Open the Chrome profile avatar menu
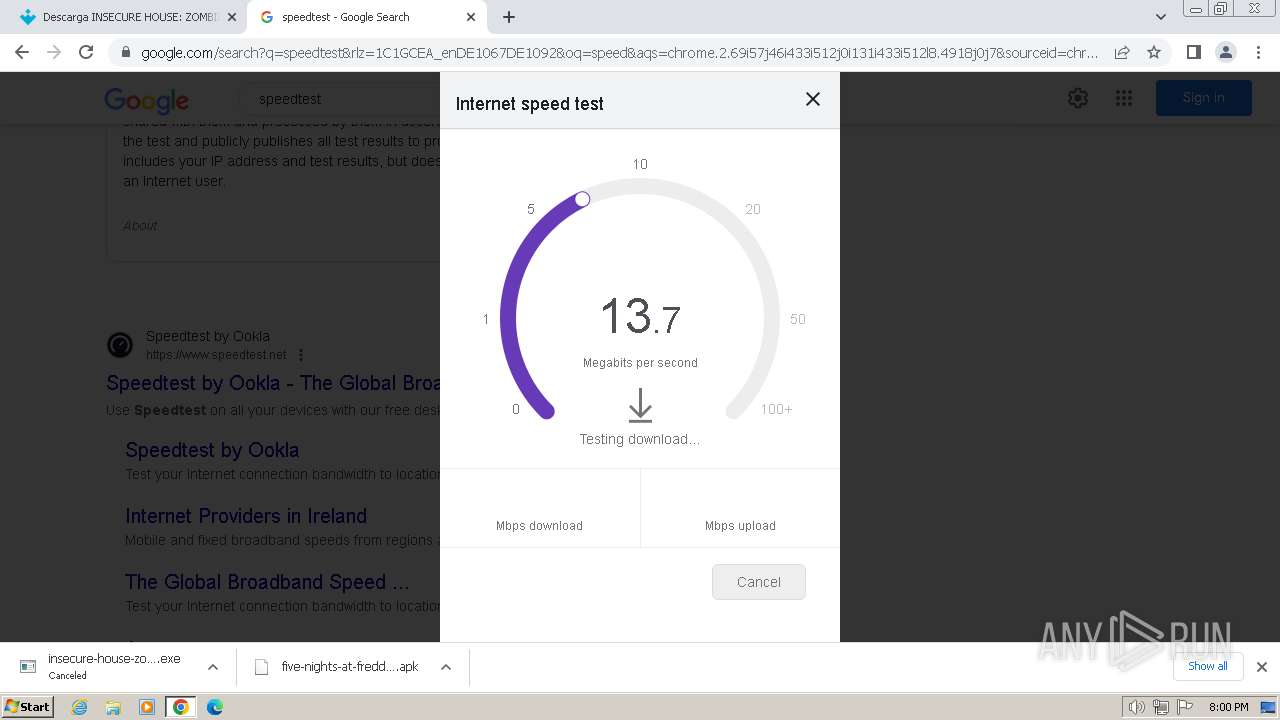1280x720 pixels. coord(1225,52)
